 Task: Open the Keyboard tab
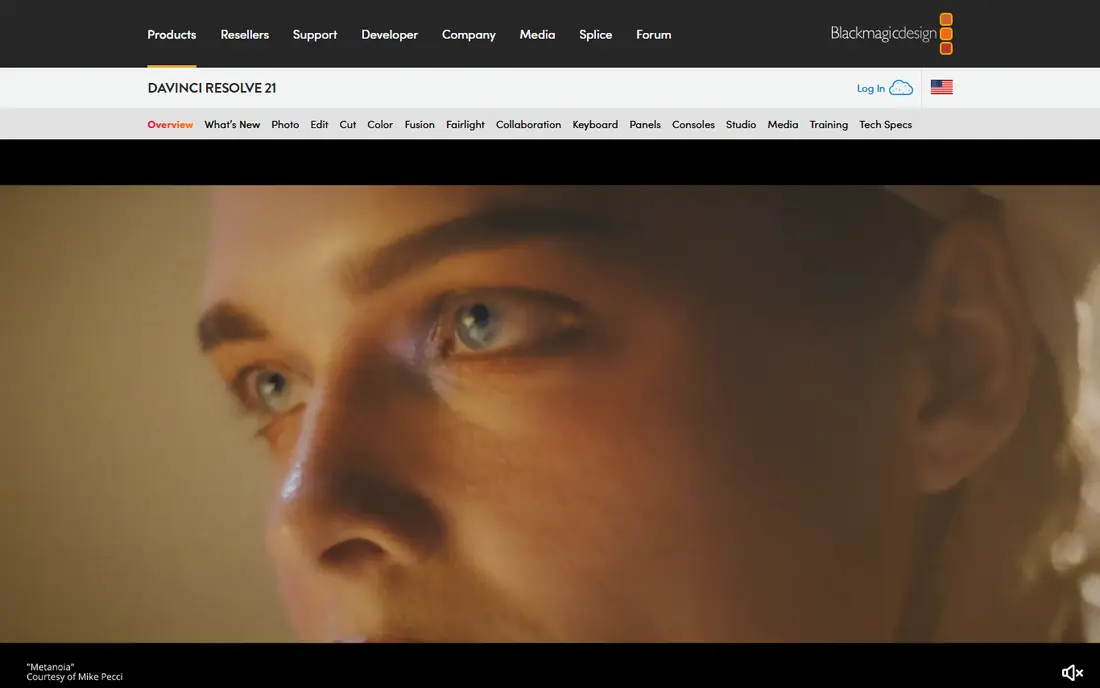click(595, 125)
